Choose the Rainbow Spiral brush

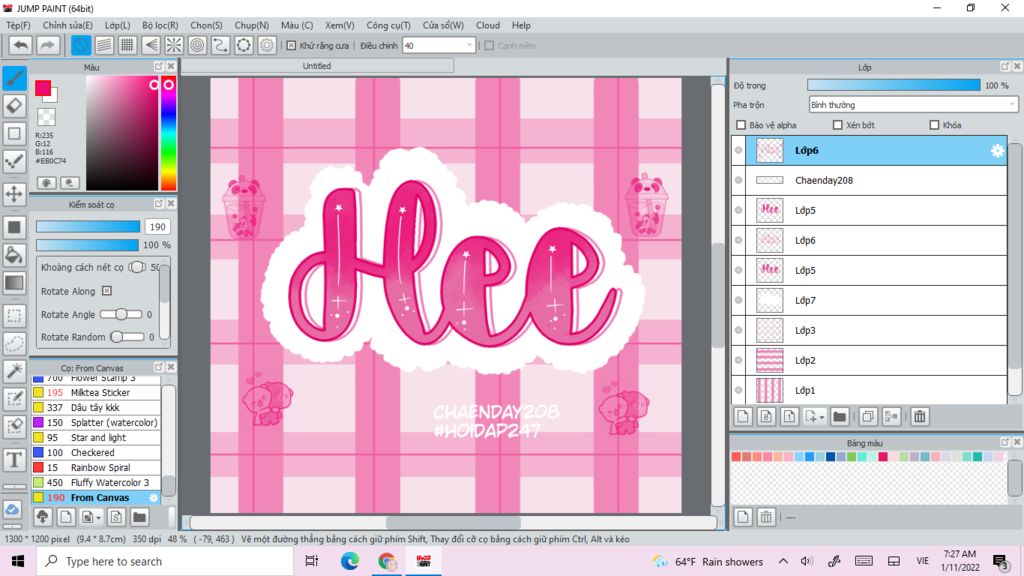tap(95, 468)
